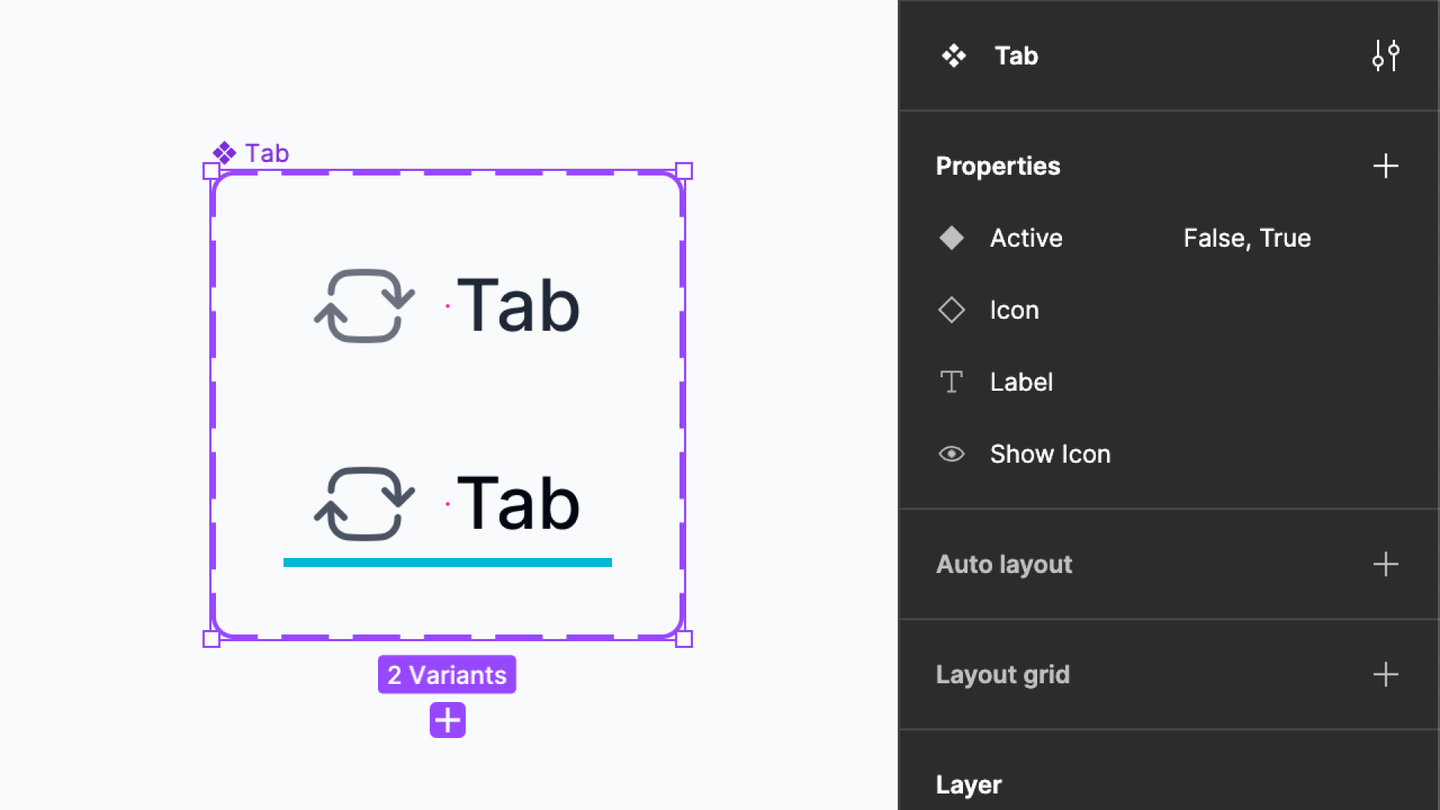Click the eye icon for Show Icon
The height and width of the screenshot is (810, 1440).
952,454
